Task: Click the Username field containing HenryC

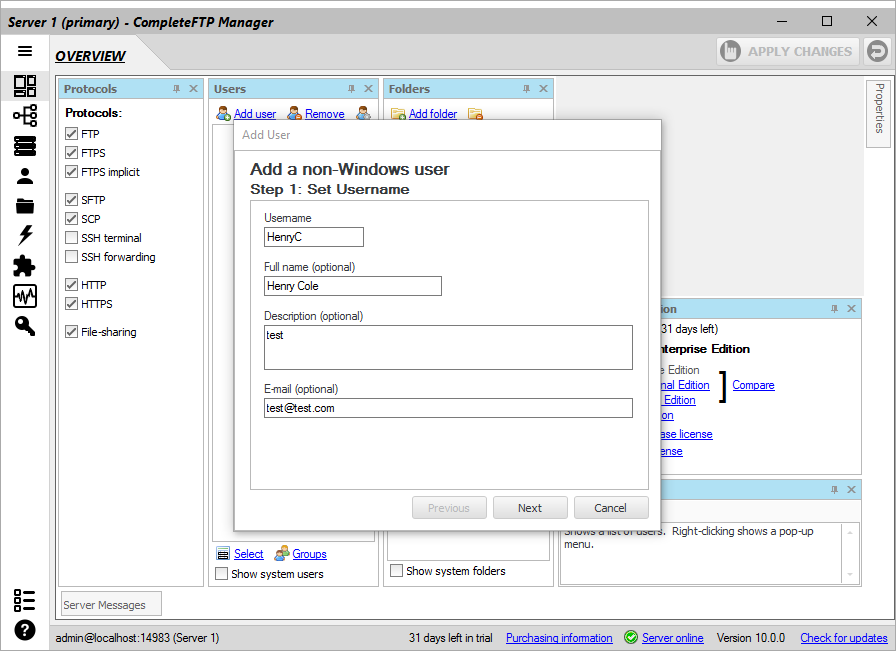Action: tap(314, 237)
